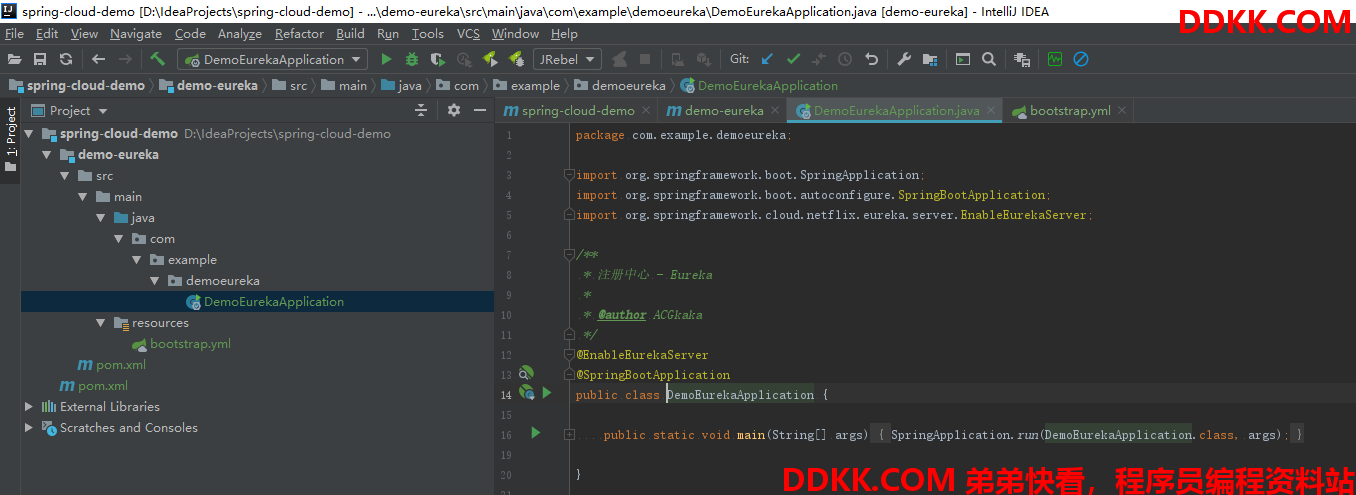Click the stacked-server toolbar icon left of green monitor
This screenshot has width=1356, height=495.
point(1022,60)
